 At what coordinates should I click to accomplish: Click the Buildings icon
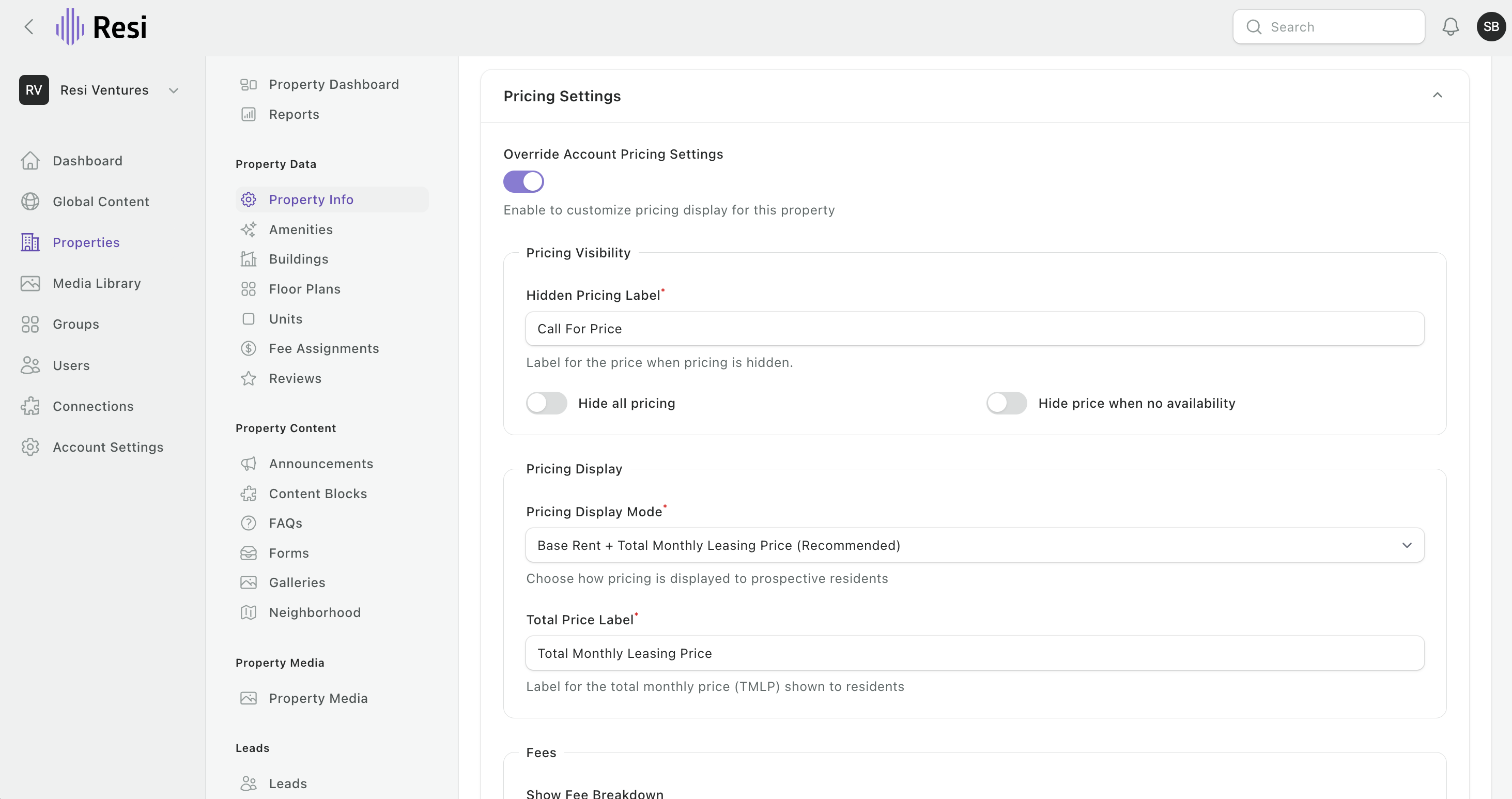(248, 259)
